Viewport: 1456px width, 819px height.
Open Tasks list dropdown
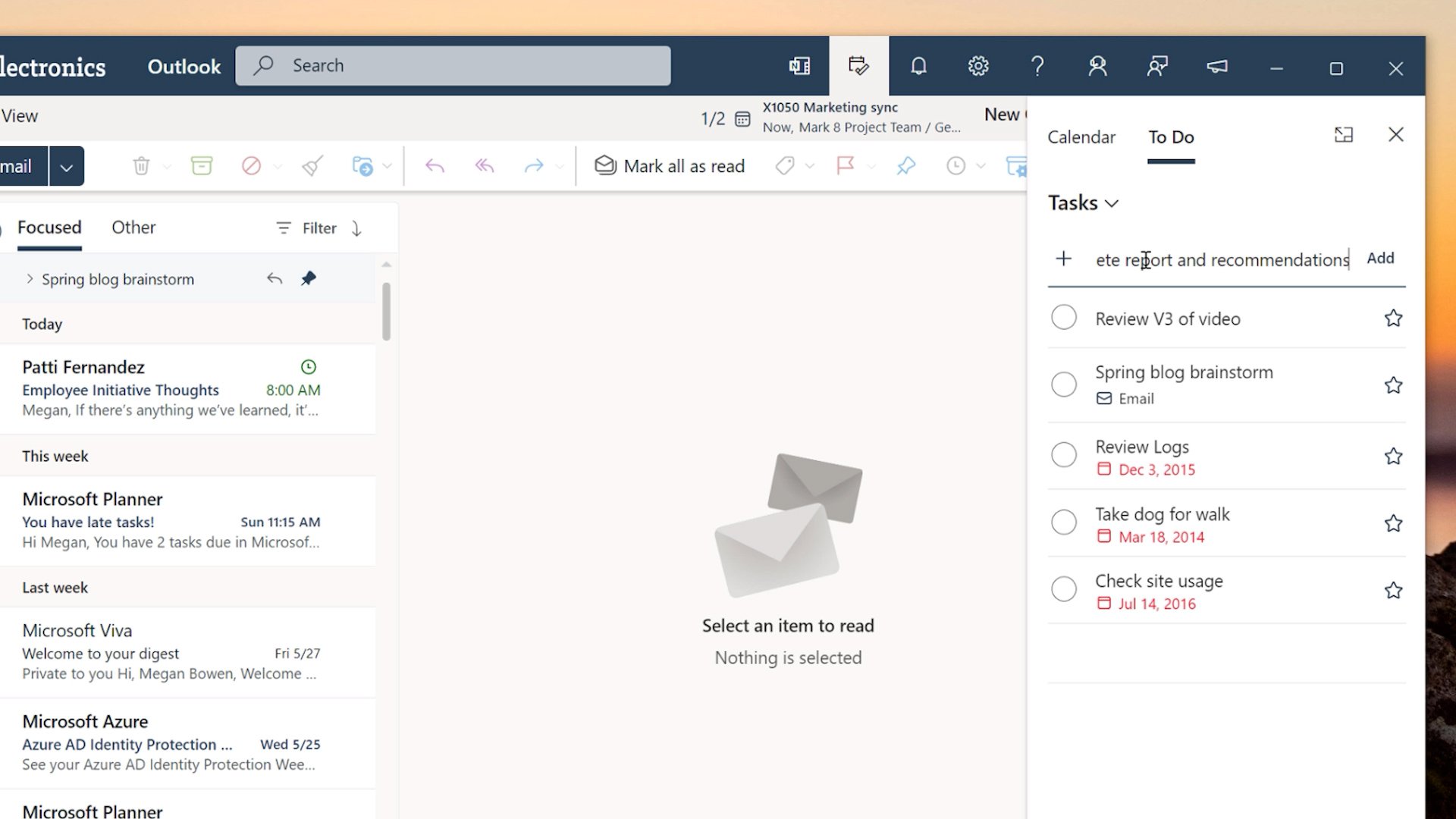pyautogui.click(x=1083, y=203)
